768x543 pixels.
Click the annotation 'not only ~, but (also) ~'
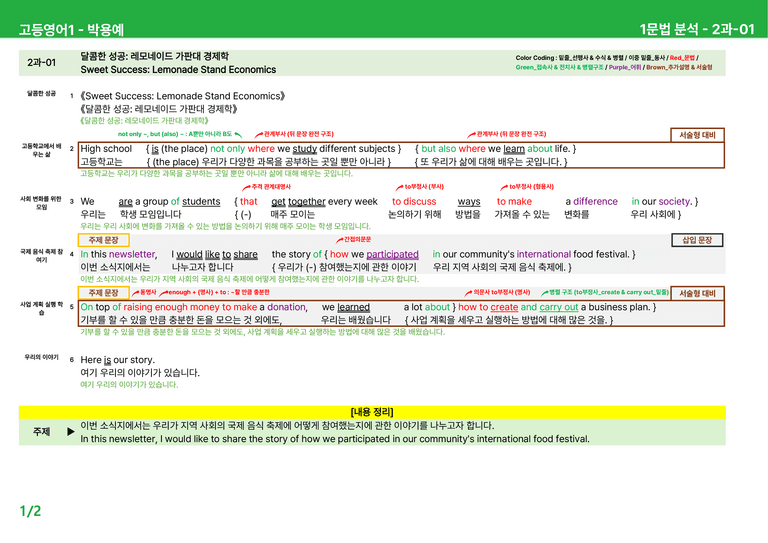click(175, 134)
